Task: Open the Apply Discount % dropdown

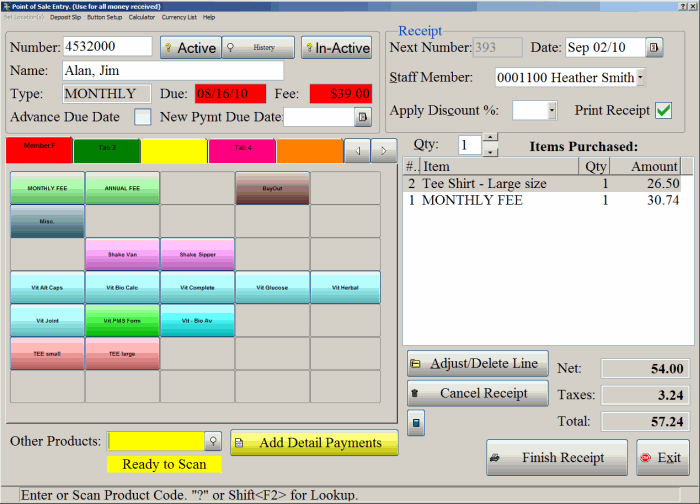Action: pos(552,110)
